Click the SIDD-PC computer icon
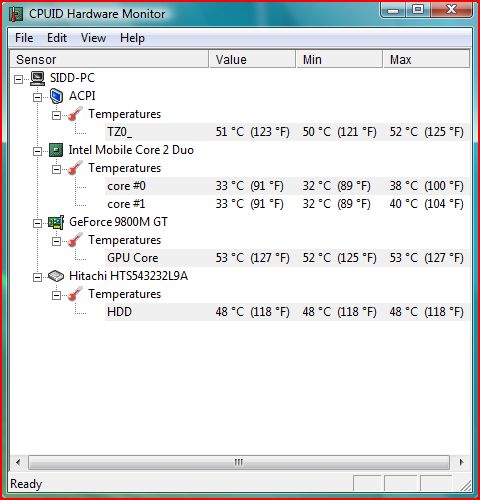Screen dimensions: 480x500 click(37, 78)
